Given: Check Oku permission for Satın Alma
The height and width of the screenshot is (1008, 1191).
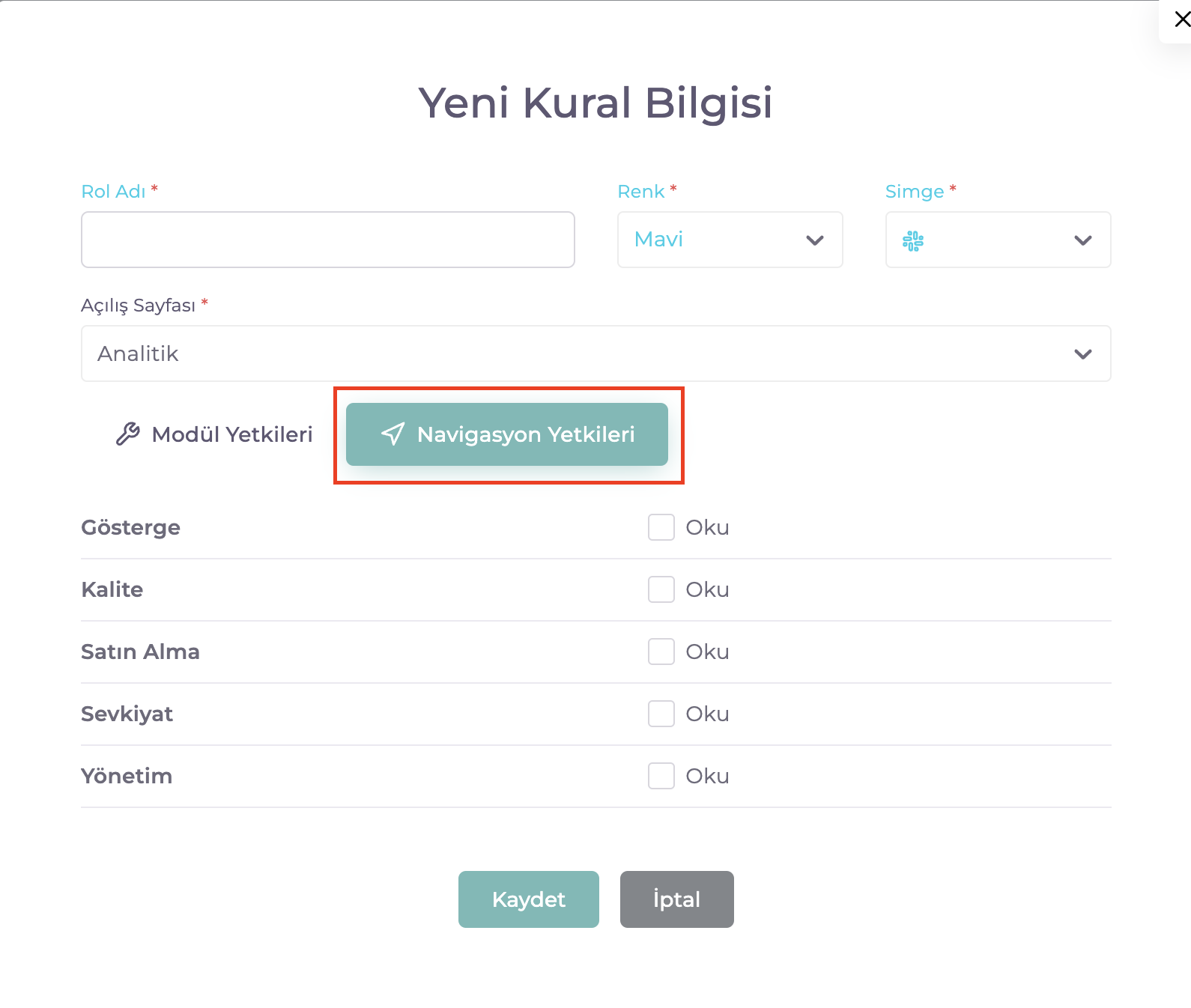Looking at the screenshot, I should tap(661, 652).
